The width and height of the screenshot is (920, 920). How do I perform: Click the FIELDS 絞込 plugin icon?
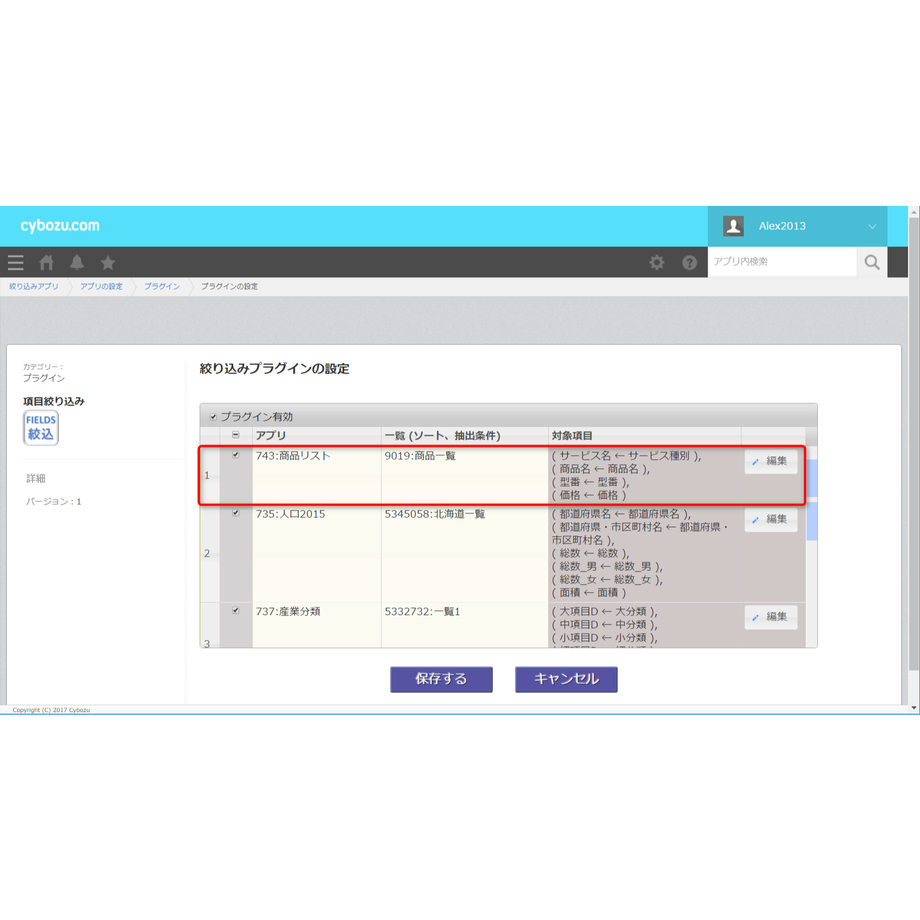pyautogui.click(x=41, y=428)
